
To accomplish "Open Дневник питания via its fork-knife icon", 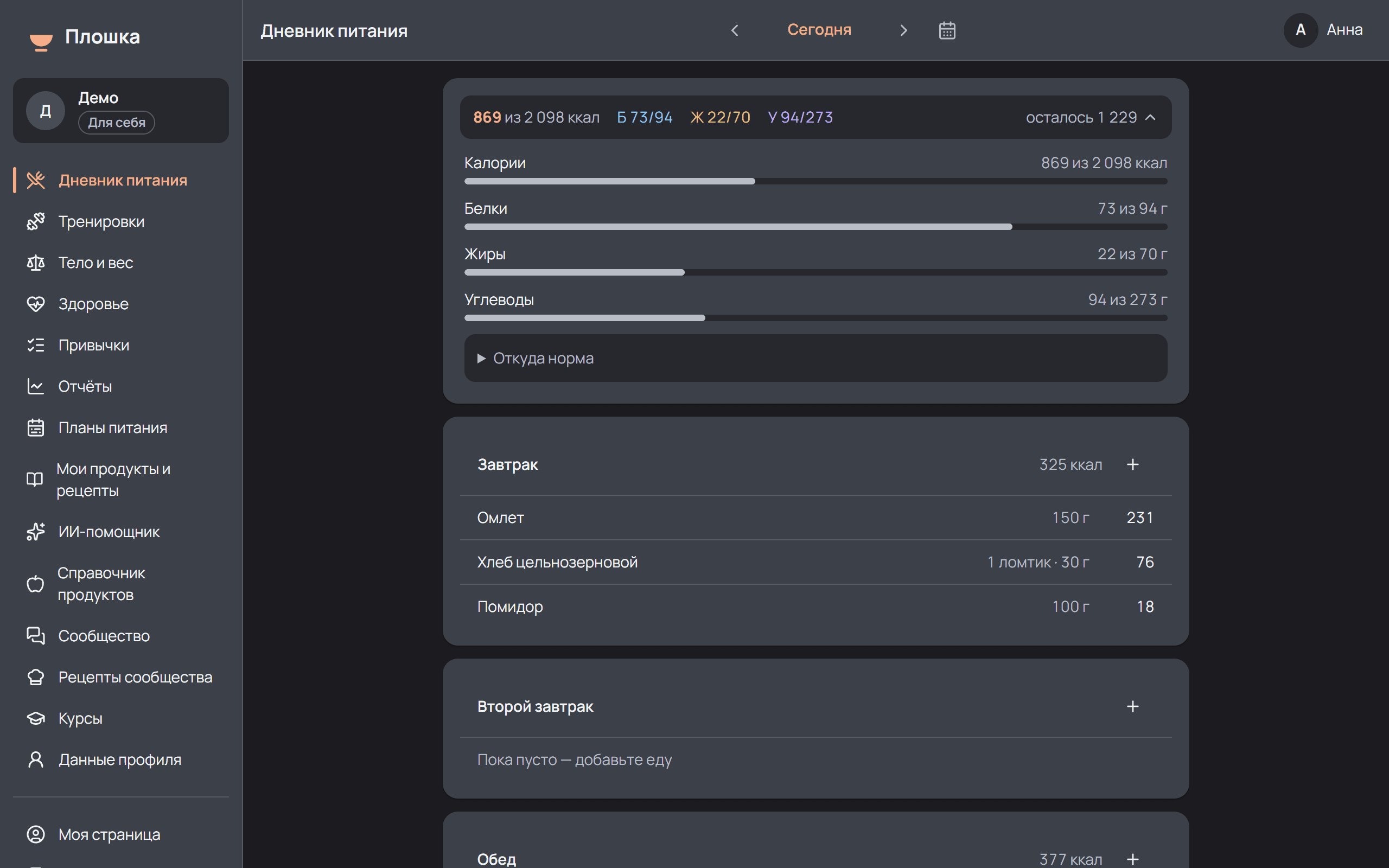I will pos(36,180).
